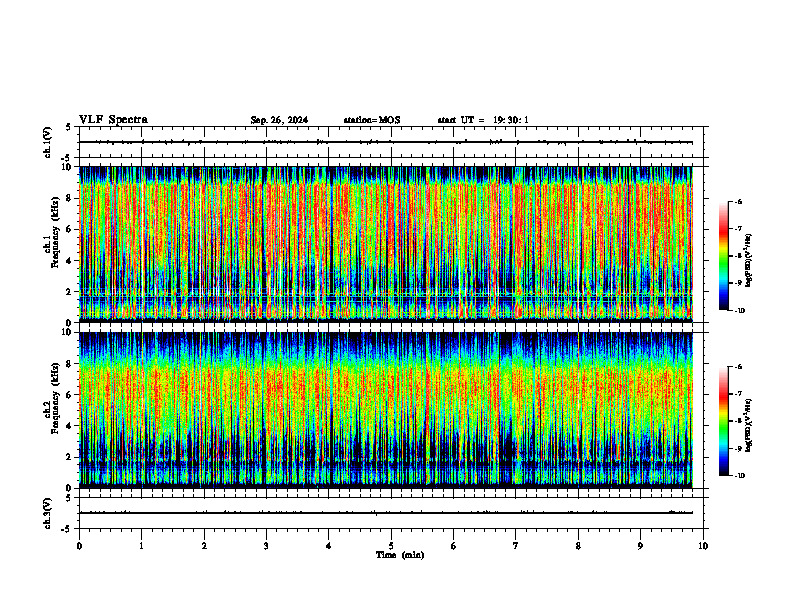Screen dimensions: 792x612
Task: Click the "-6" tick on ch.1 color bar
Action: click(x=738, y=201)
